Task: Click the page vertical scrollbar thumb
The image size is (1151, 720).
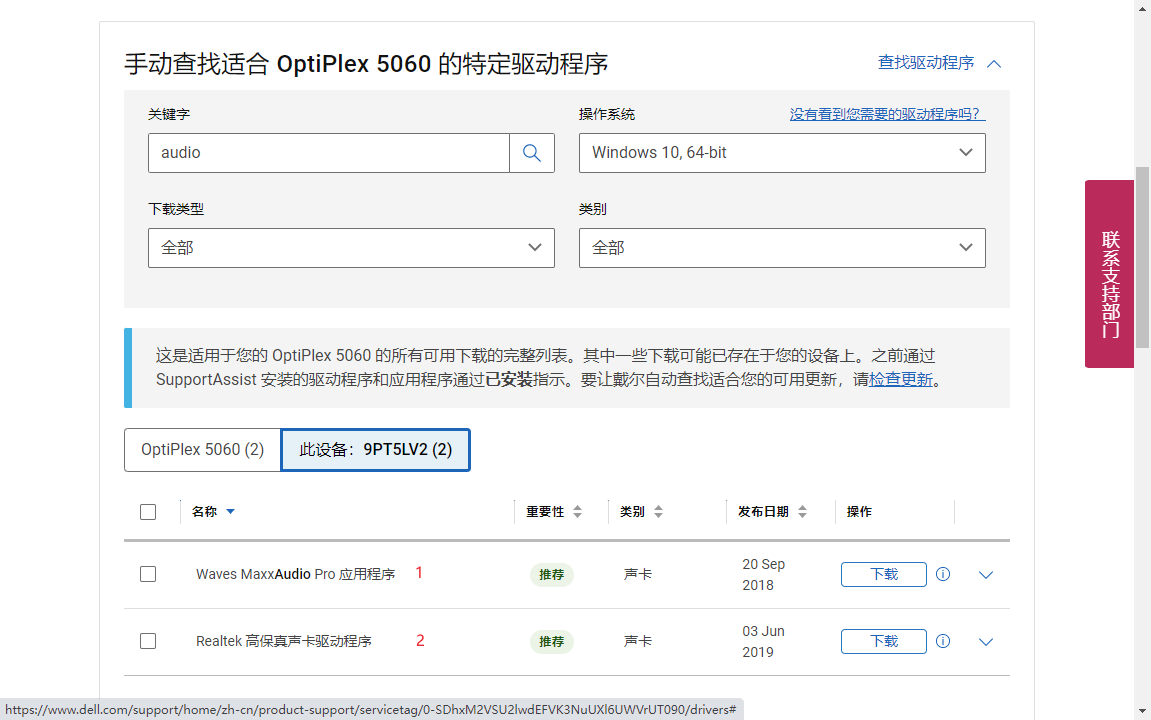Action: [x=1142, y=257]
